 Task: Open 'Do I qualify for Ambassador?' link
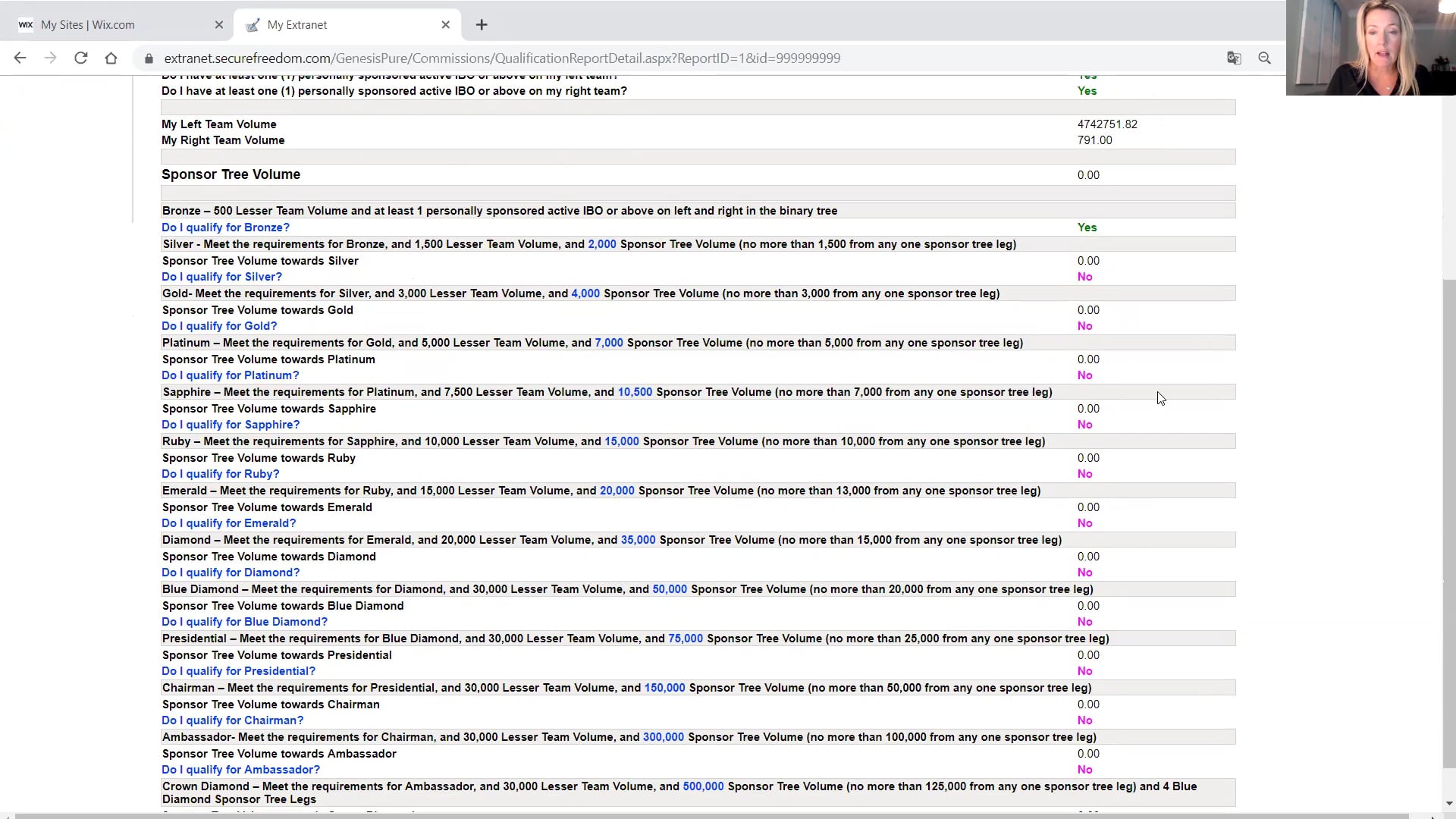coord(240,770)
